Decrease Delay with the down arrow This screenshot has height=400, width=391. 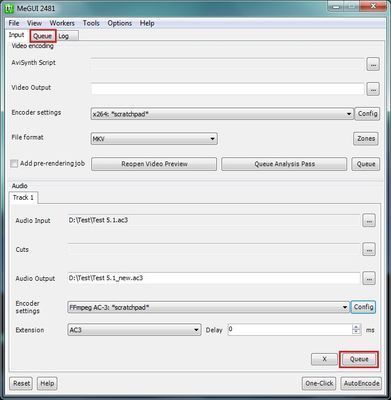[356, 332]
